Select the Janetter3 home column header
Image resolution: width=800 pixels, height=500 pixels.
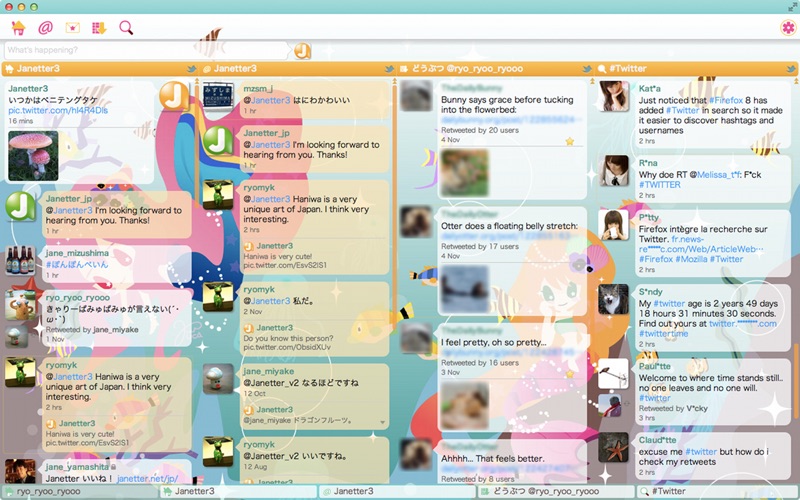100,69
